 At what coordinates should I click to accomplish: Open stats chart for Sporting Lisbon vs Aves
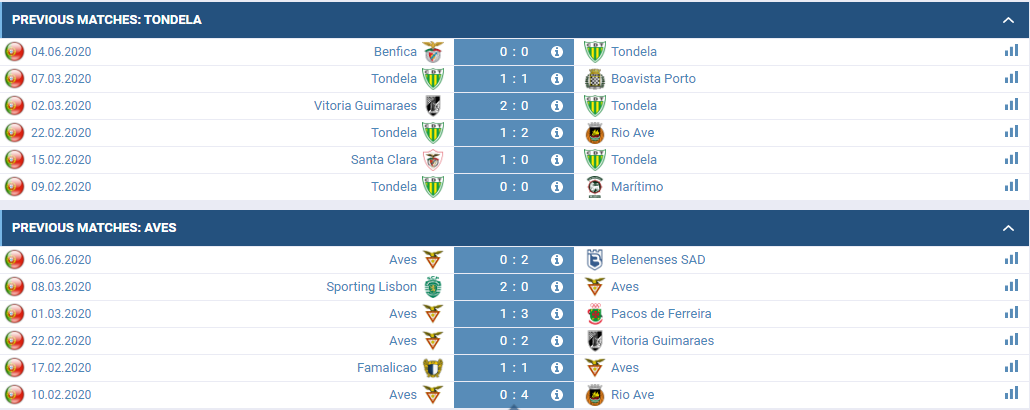1011,286
